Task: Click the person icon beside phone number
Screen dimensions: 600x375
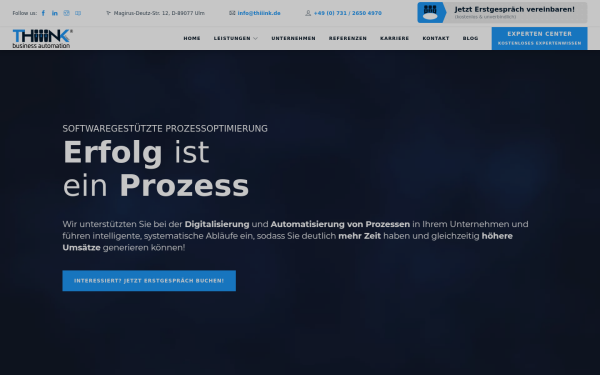Action: tap(308, 13)
